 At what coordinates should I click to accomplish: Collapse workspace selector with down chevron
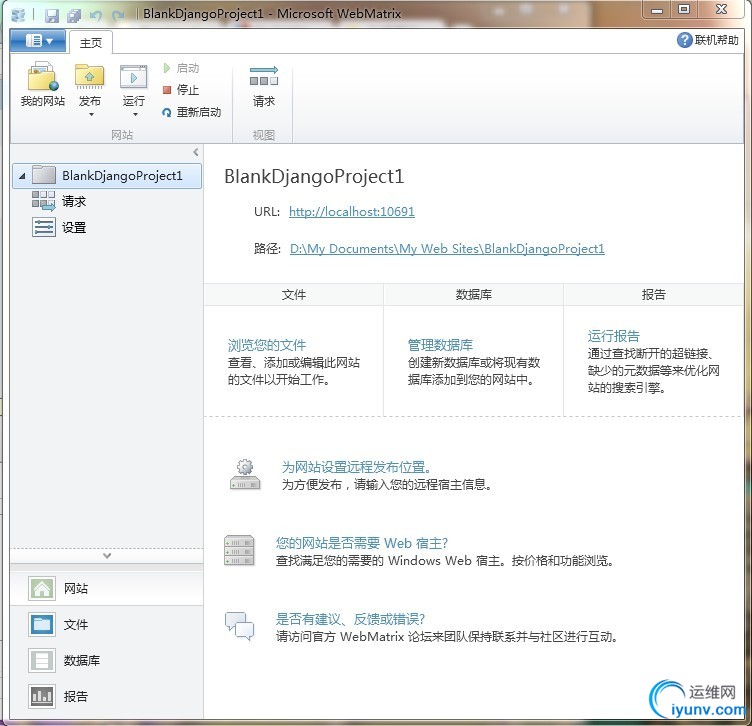(x=107, y=555)
